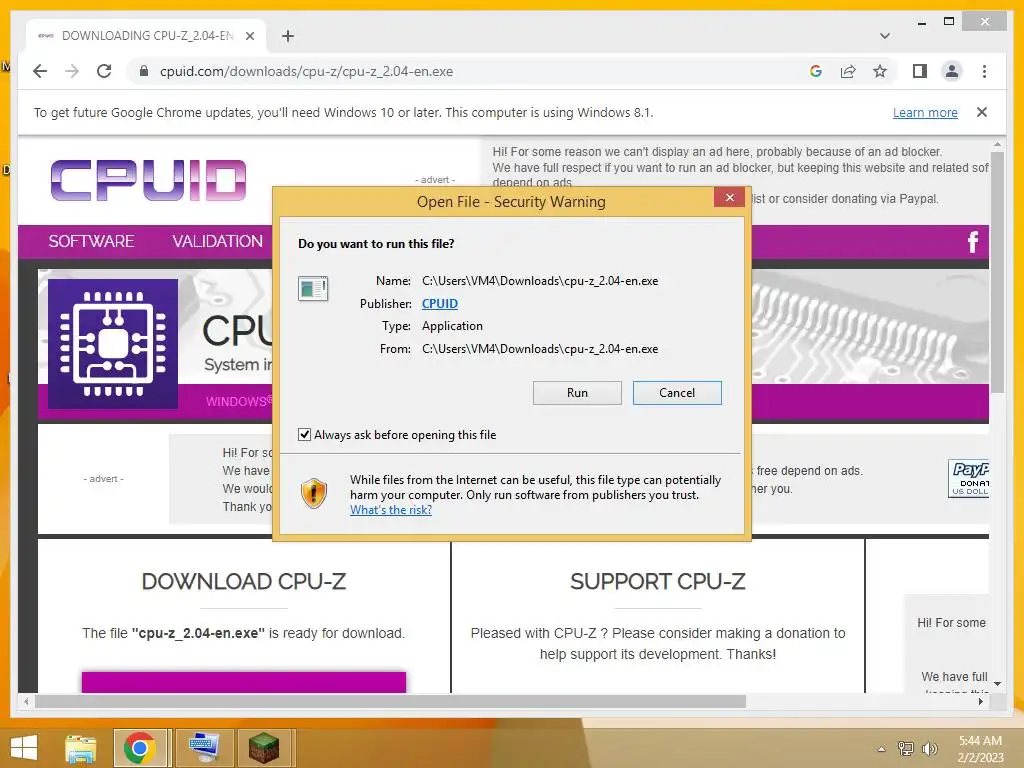
Task: View site security padlock info
Action: click(144, 71)
